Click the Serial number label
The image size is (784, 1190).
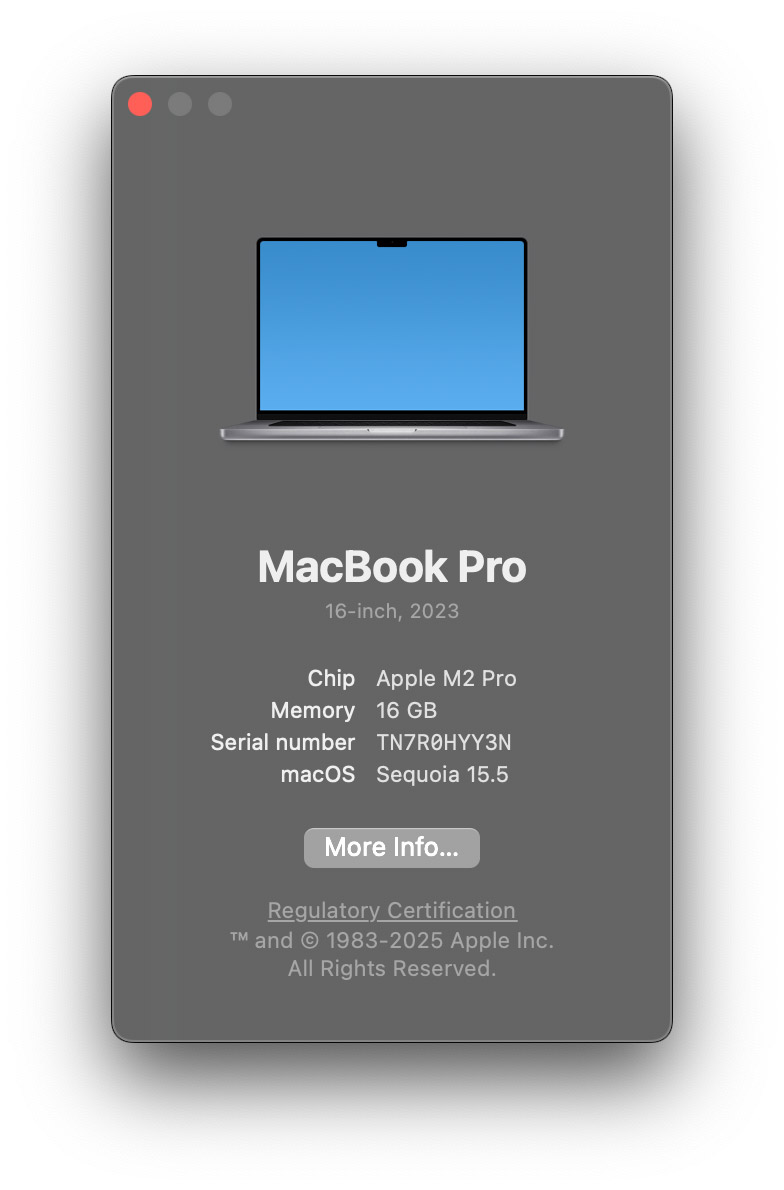click(x=282, y=742)
